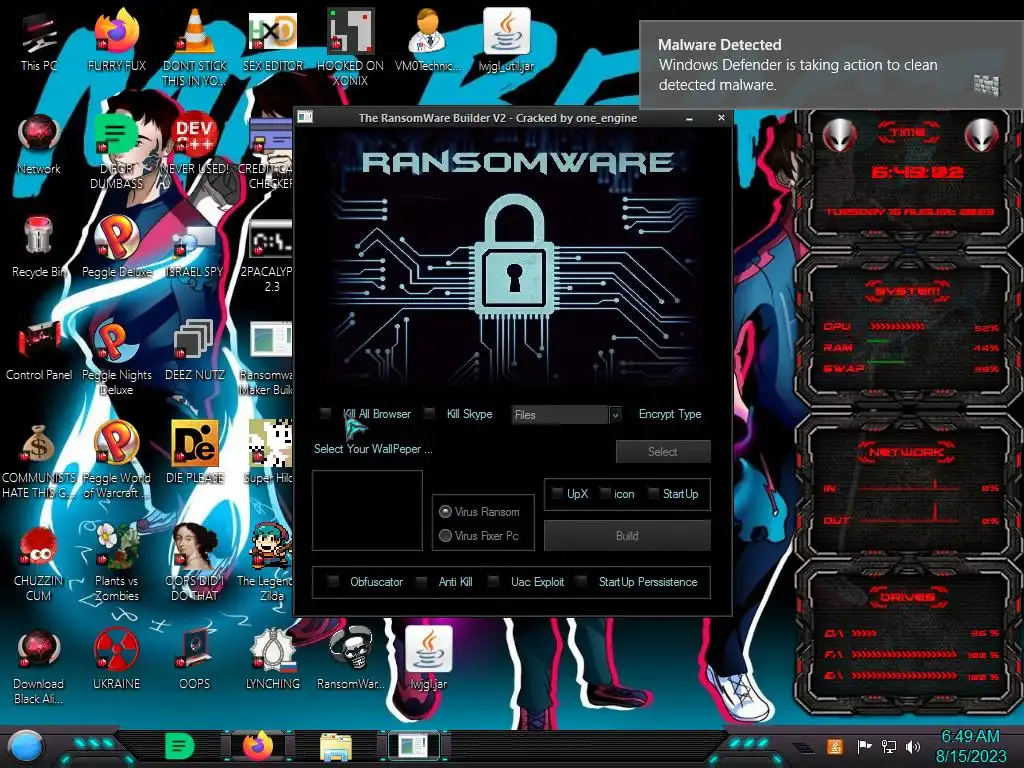1024x768 pixels.
Task: Tick the Kill All Browser checkbox
Action: pos(325,413)
